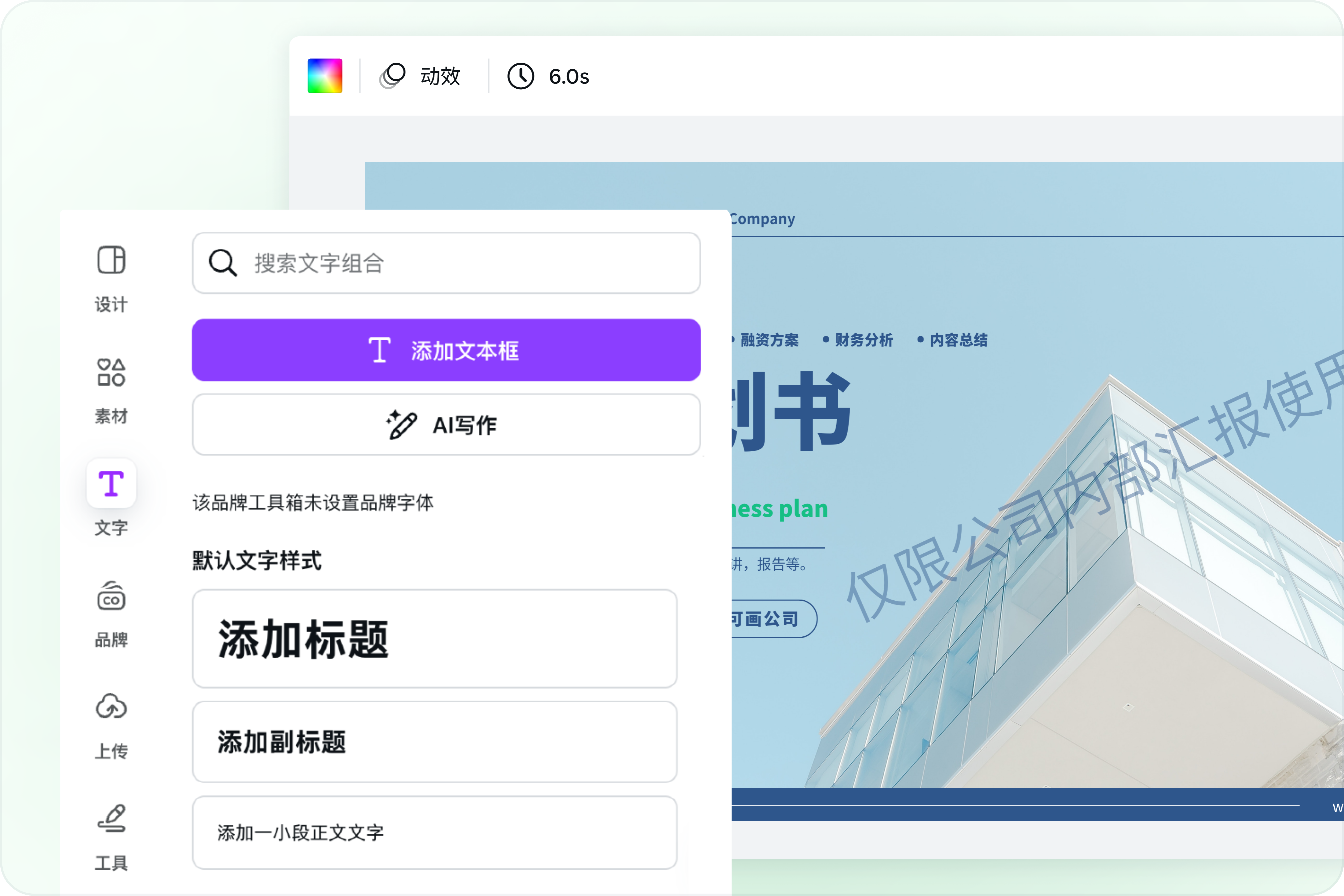The width and height of the screenshot is (1344, 896).
Task: Open the 工具 tools icon
Action: click(111, 818)
